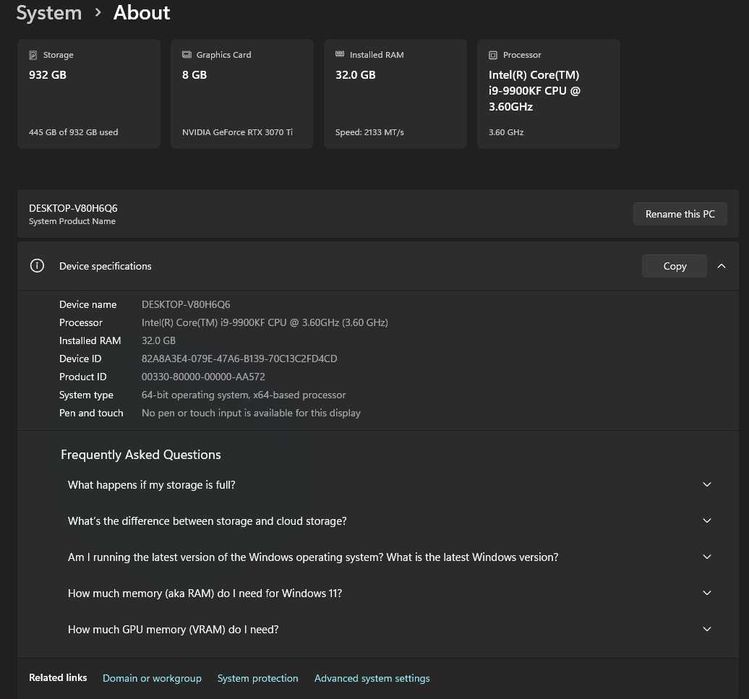Expand 'What happens if my storage is full?'
Viewport: 749px width, 699px height.
tap(707, 484)
